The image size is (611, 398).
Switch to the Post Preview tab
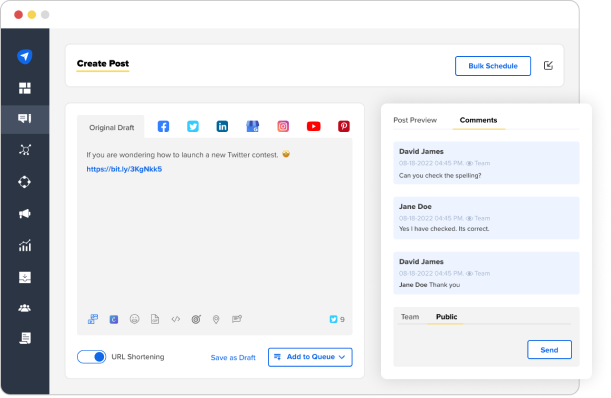(415, 120)
